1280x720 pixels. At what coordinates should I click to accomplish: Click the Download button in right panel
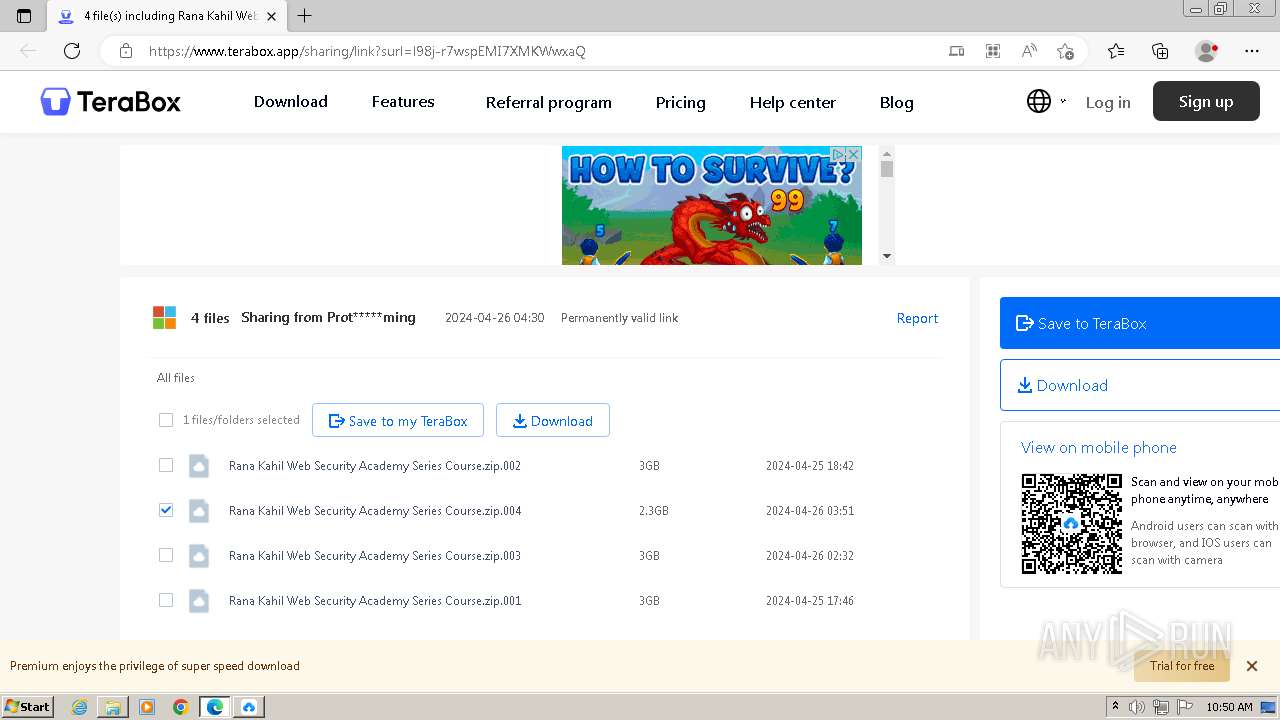1140,385
